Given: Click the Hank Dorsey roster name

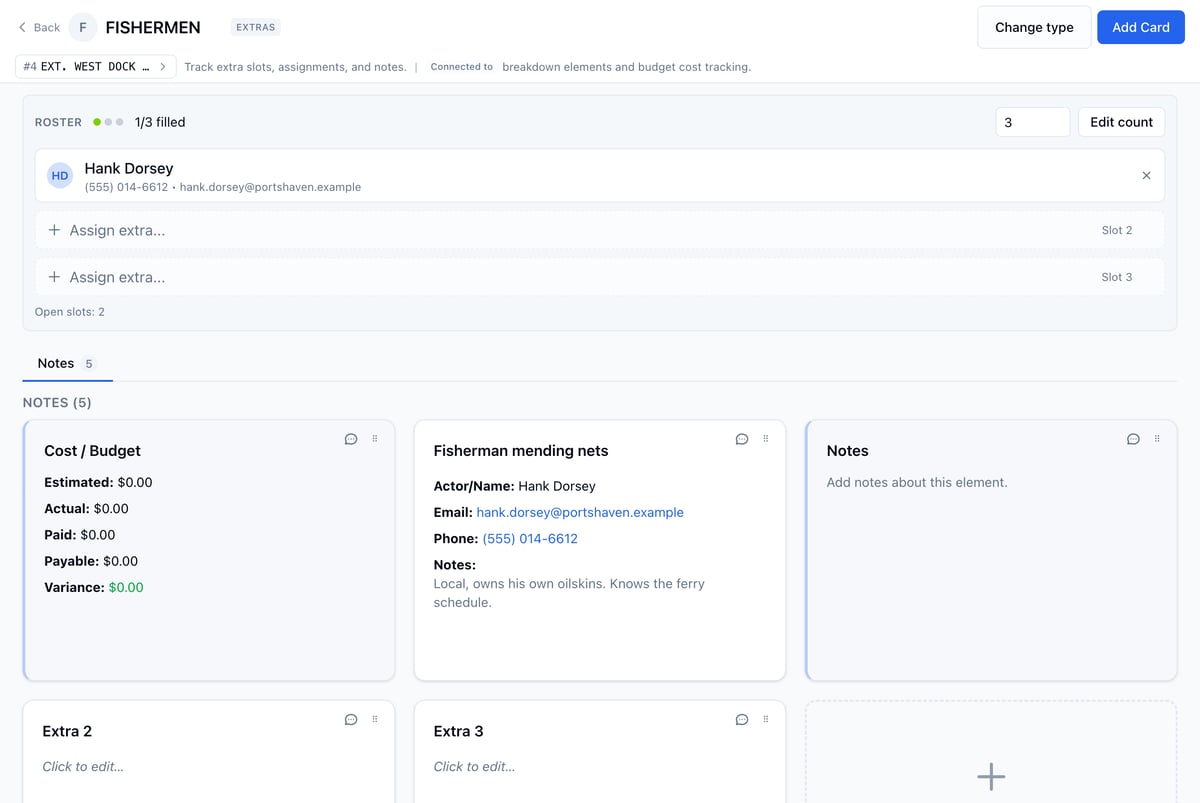Looking at the screenshot, I should 129,168.
